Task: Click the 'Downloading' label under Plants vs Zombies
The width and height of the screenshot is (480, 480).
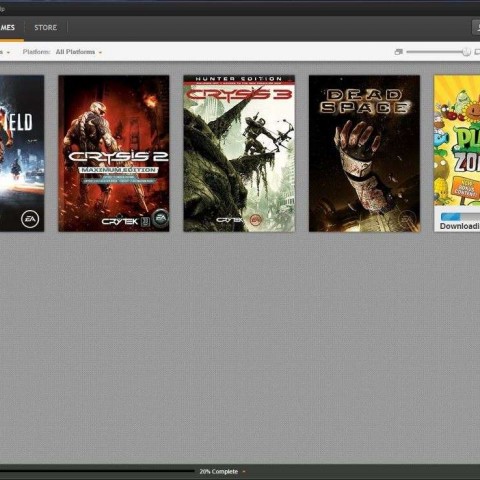Action: click(460, 226)
